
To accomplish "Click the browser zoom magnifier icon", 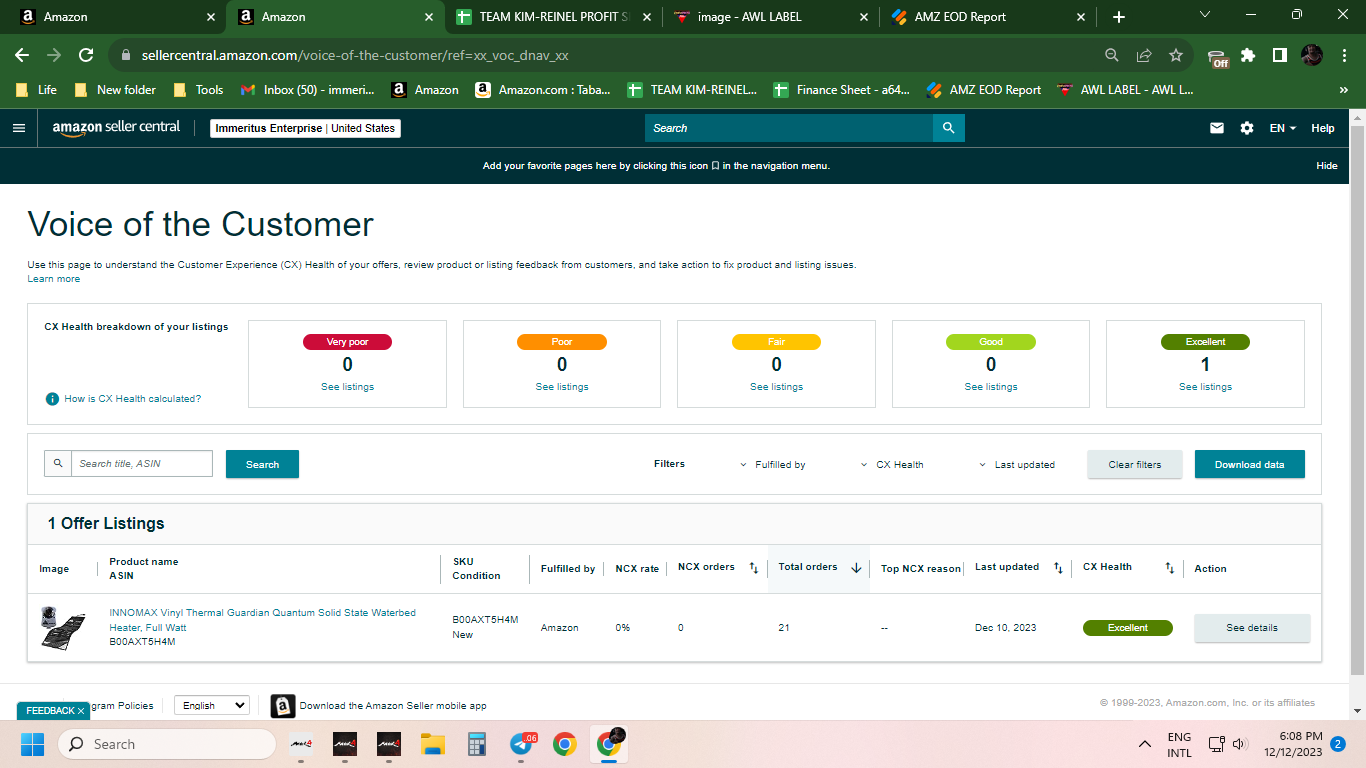I will click(x=1112, y=55).
